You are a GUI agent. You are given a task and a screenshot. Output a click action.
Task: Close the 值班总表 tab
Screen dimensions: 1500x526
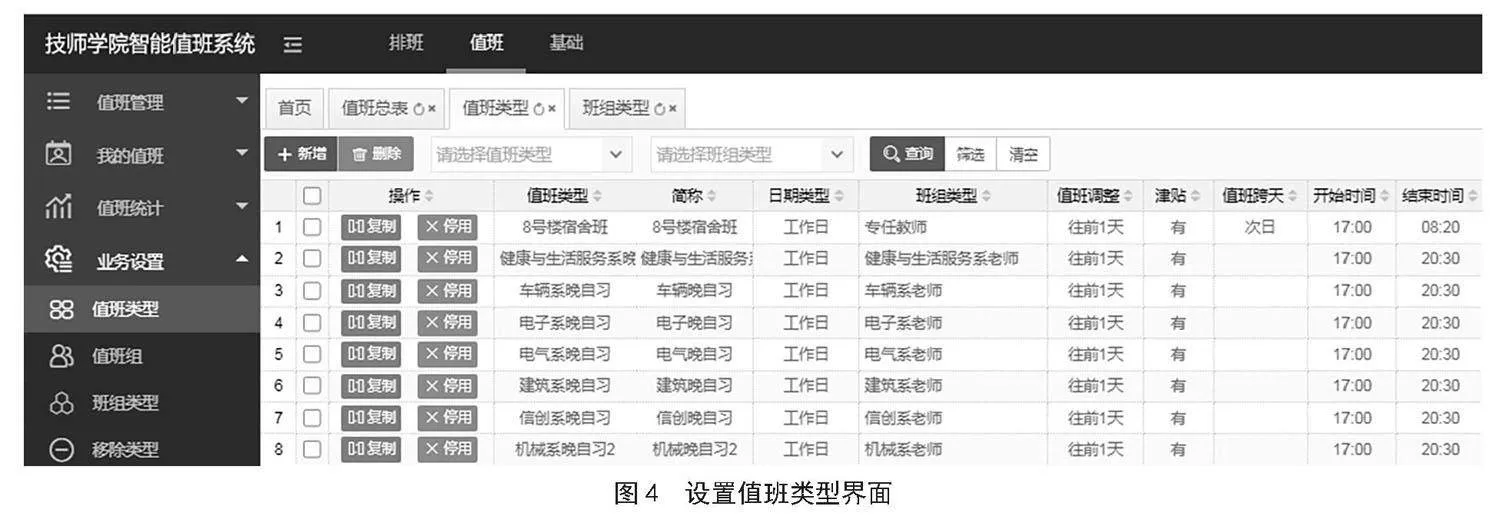(432, 109)
